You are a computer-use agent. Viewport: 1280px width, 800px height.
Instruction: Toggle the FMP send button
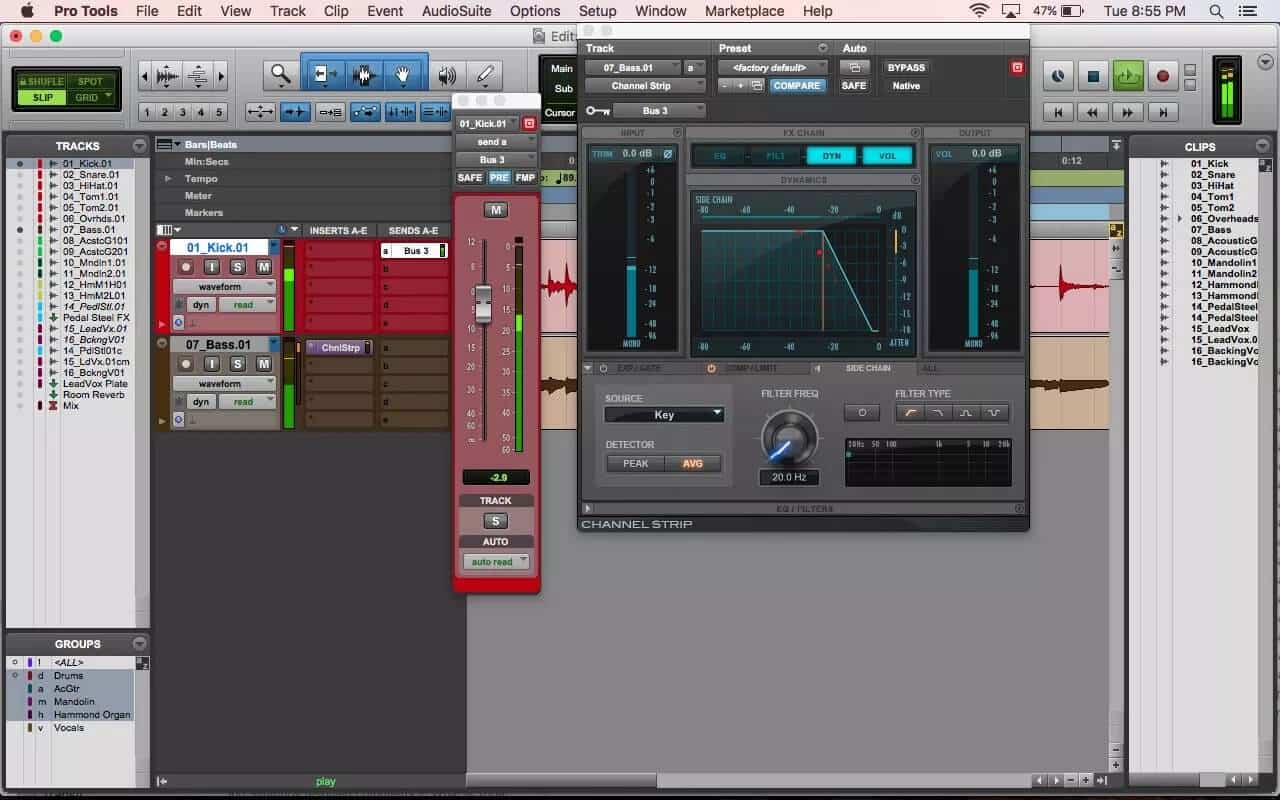pyautogui.click(x=525, y=177)
